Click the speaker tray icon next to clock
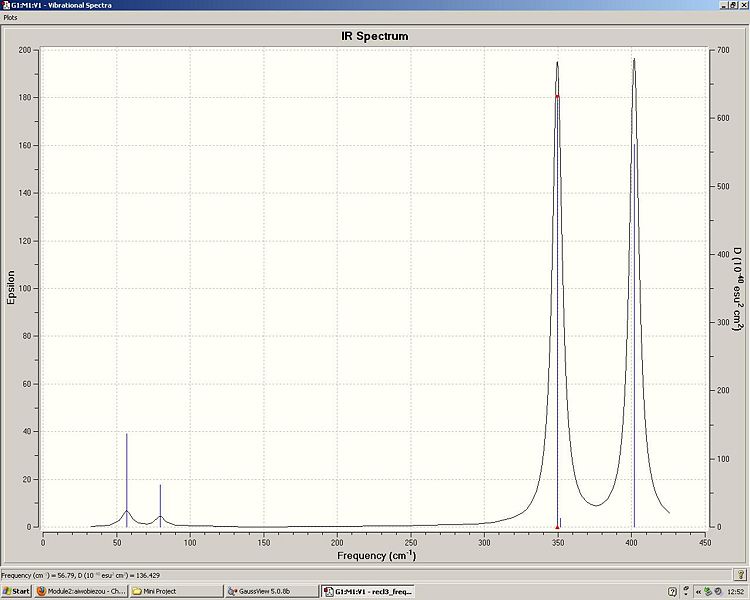Viewport: 750px width, 600px height. click(x=717, y=592)
